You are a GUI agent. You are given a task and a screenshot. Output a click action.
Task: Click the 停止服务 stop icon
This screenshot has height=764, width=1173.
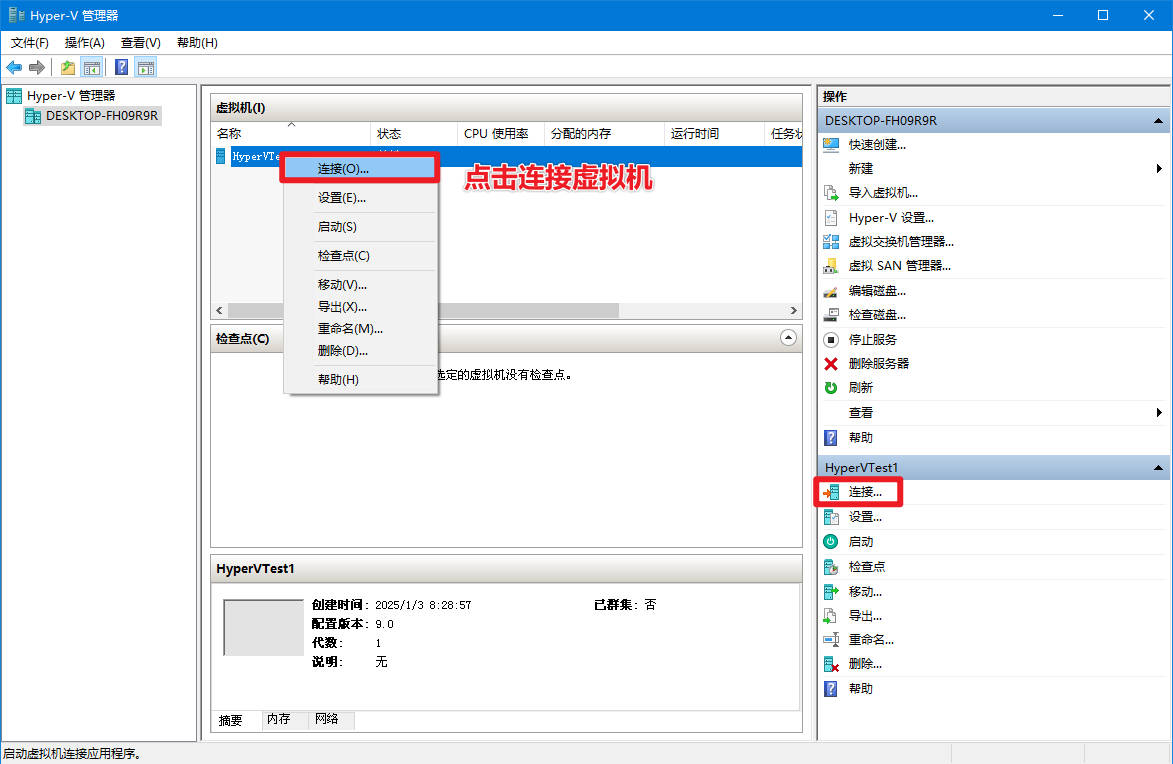[830, 340]
